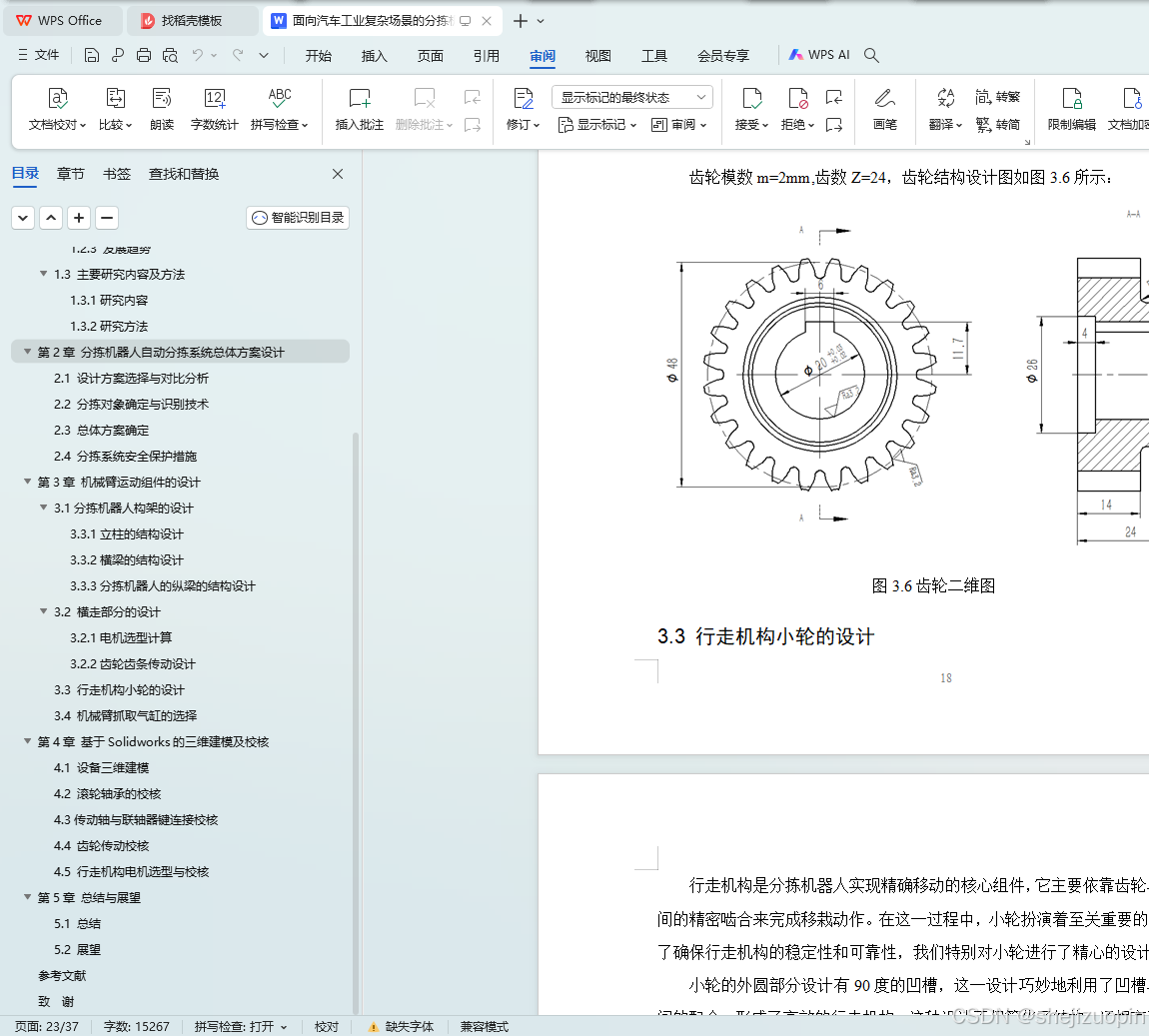1149x1036 pixels.
Task: Click 字数: 15267 in status bar
Action: pos(136,1026)
